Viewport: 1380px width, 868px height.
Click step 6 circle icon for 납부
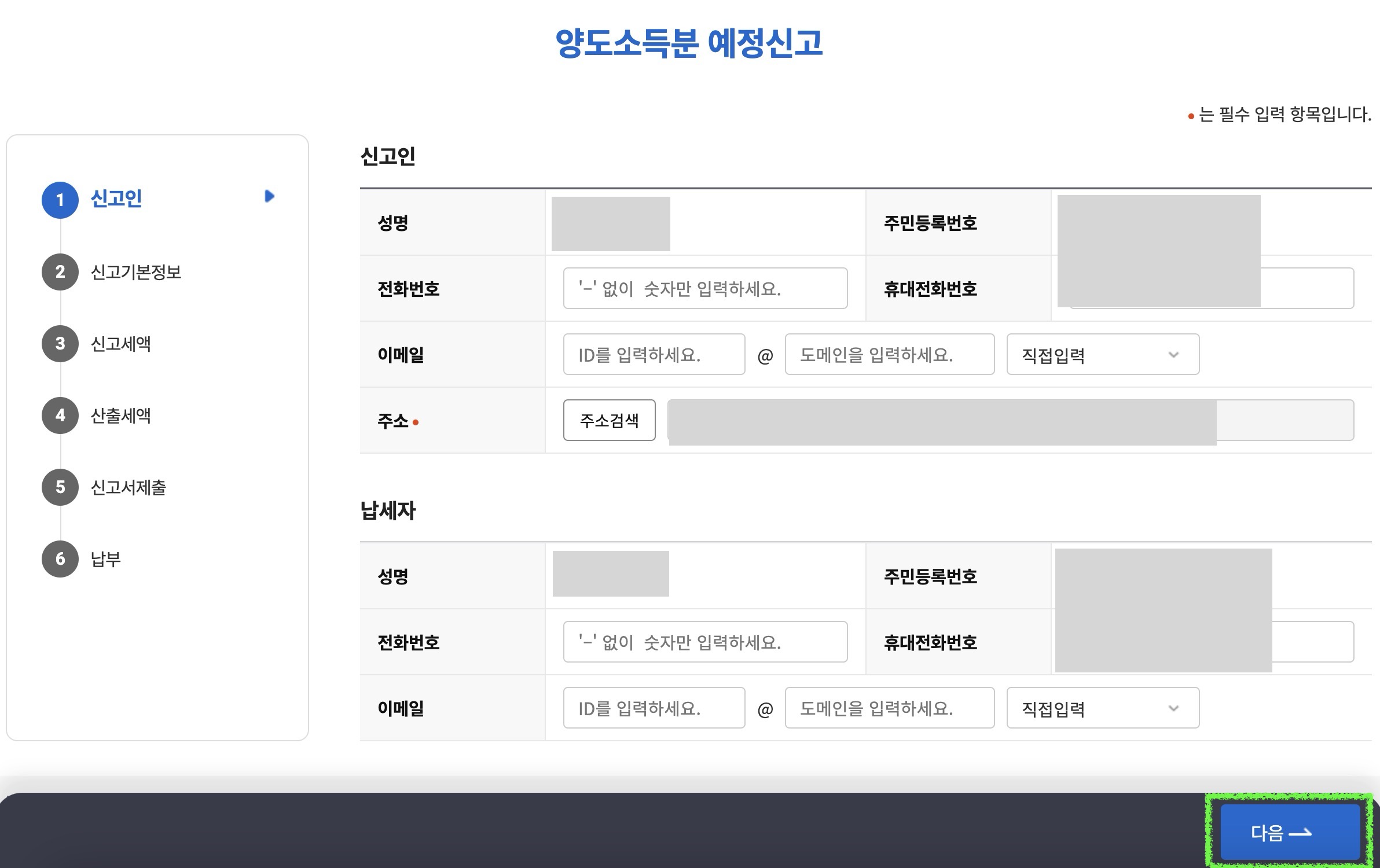tap(60, 559)
